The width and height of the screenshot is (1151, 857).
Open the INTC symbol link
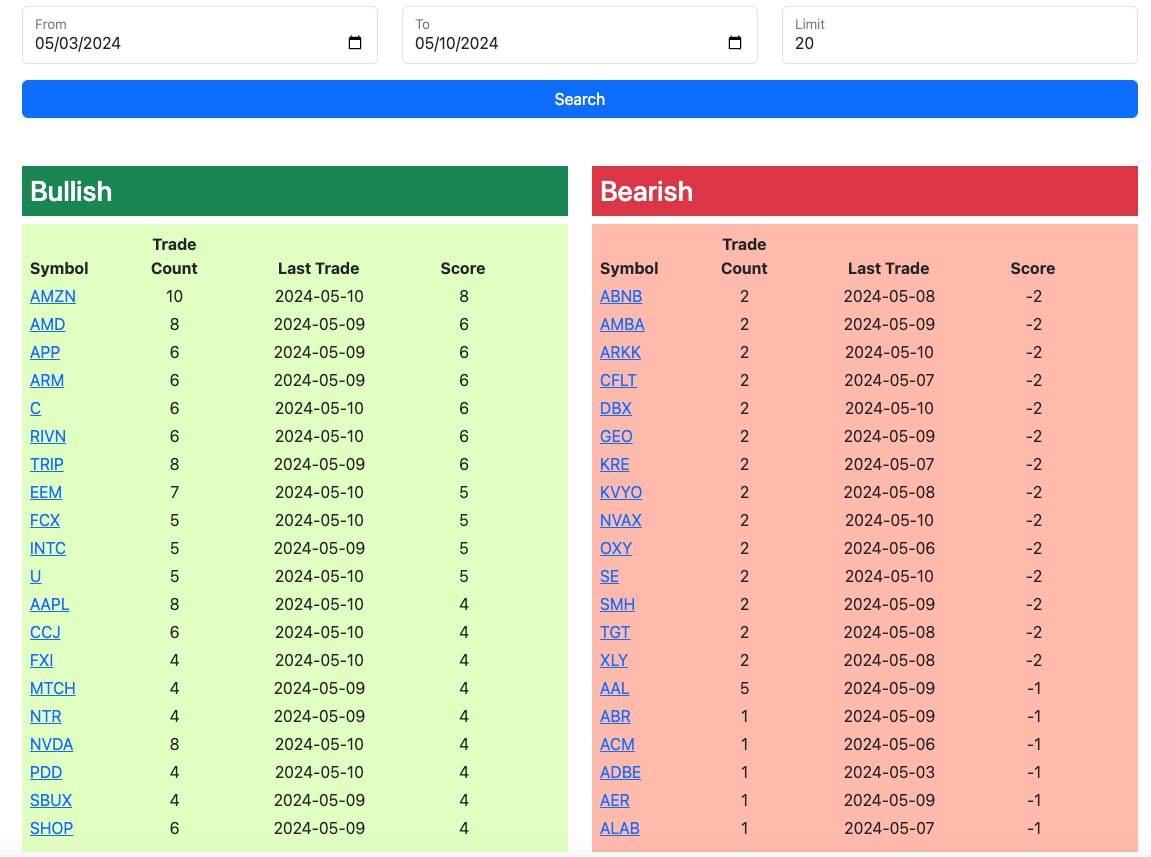point(48,548)
